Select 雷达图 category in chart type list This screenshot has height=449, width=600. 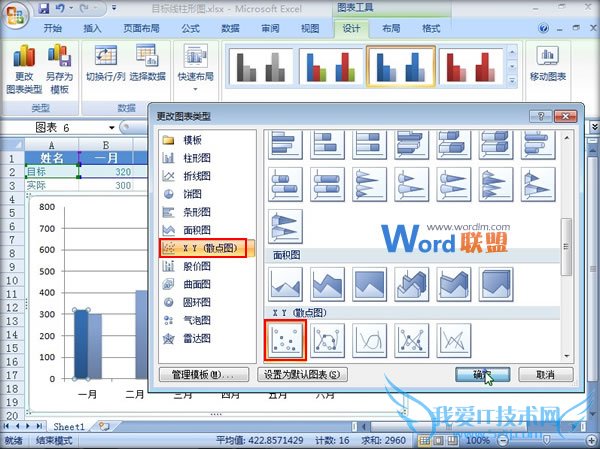207,338
